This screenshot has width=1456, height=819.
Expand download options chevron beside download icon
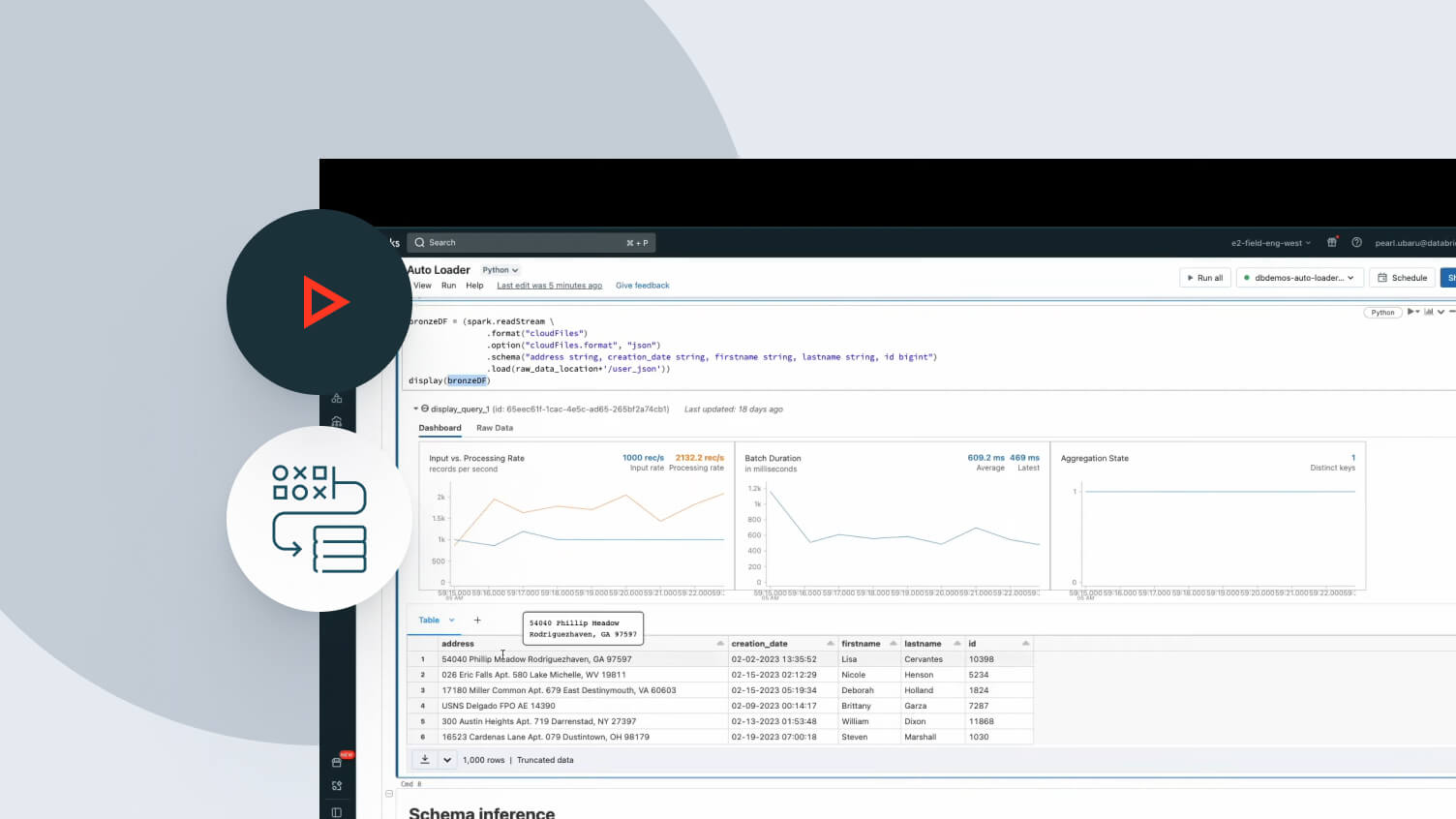coord(447,760)
